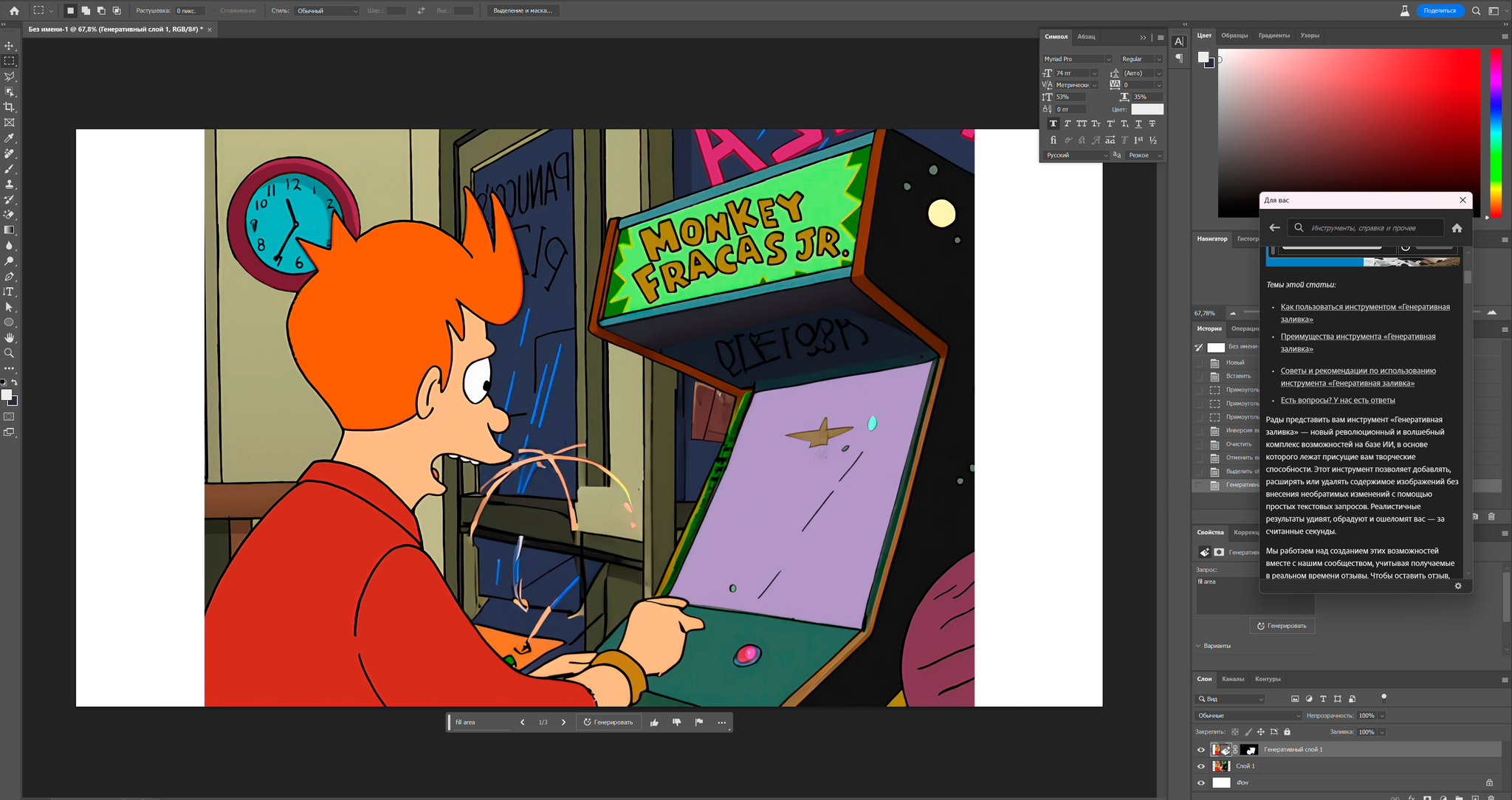Select the Spot Healing Brush tool
This screenshot has width=1512, height=800.
tap(10, 154)
